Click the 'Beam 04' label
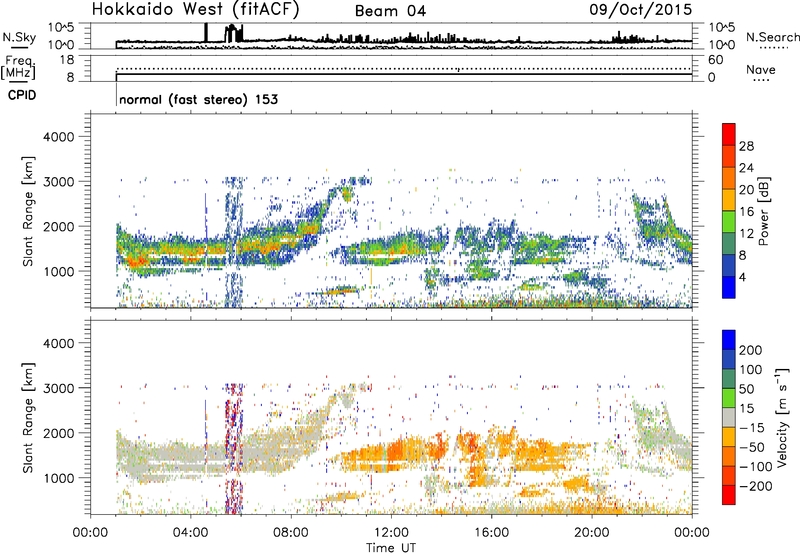This screenshot has height=554, width=800. pyautogui.click(x=390, y=11)
